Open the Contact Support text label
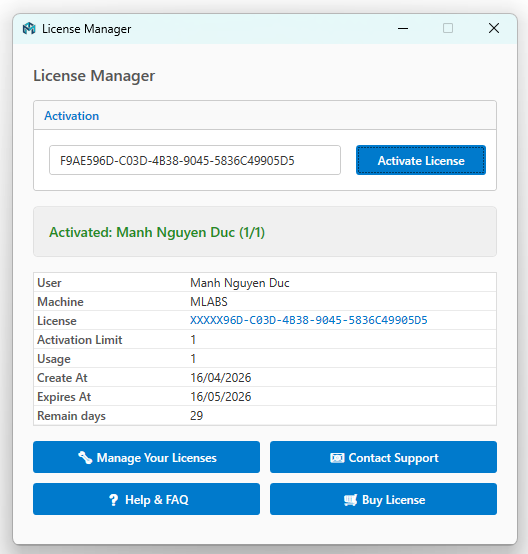The width and height of the screenshot is (528, 554). pyautogui.click(x=393, y=458)
